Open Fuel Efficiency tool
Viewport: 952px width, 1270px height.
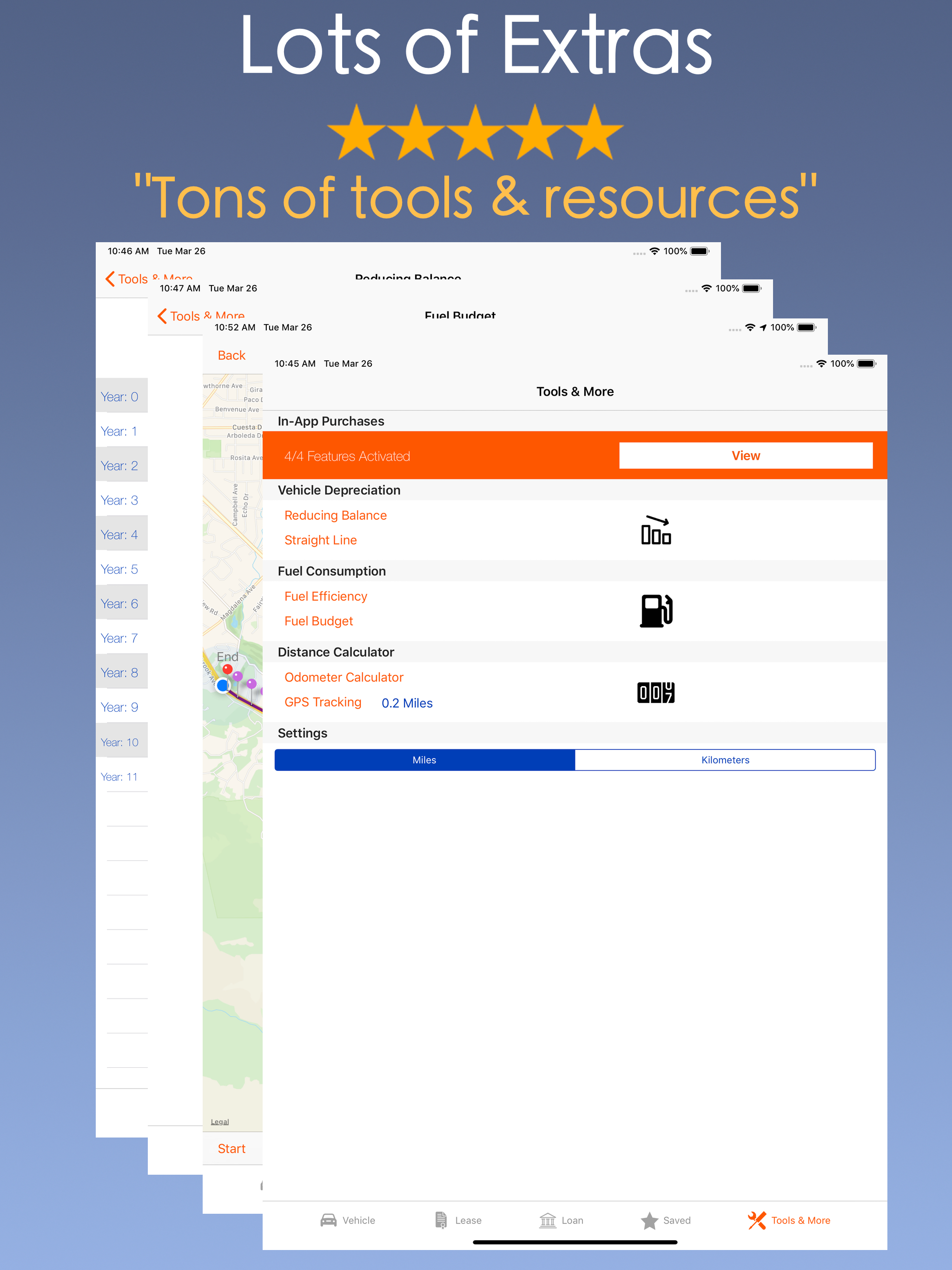(325, 596)
